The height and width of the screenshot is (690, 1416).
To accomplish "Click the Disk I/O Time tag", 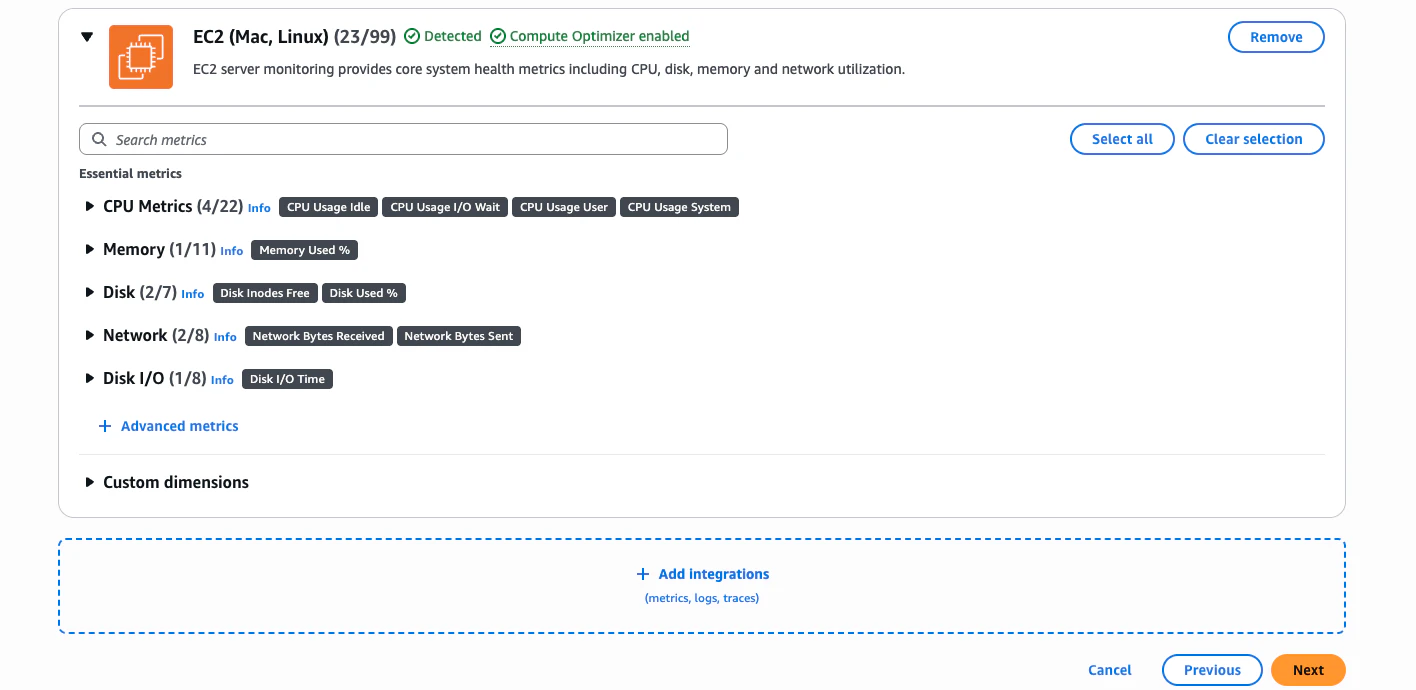I will [287, 379].
